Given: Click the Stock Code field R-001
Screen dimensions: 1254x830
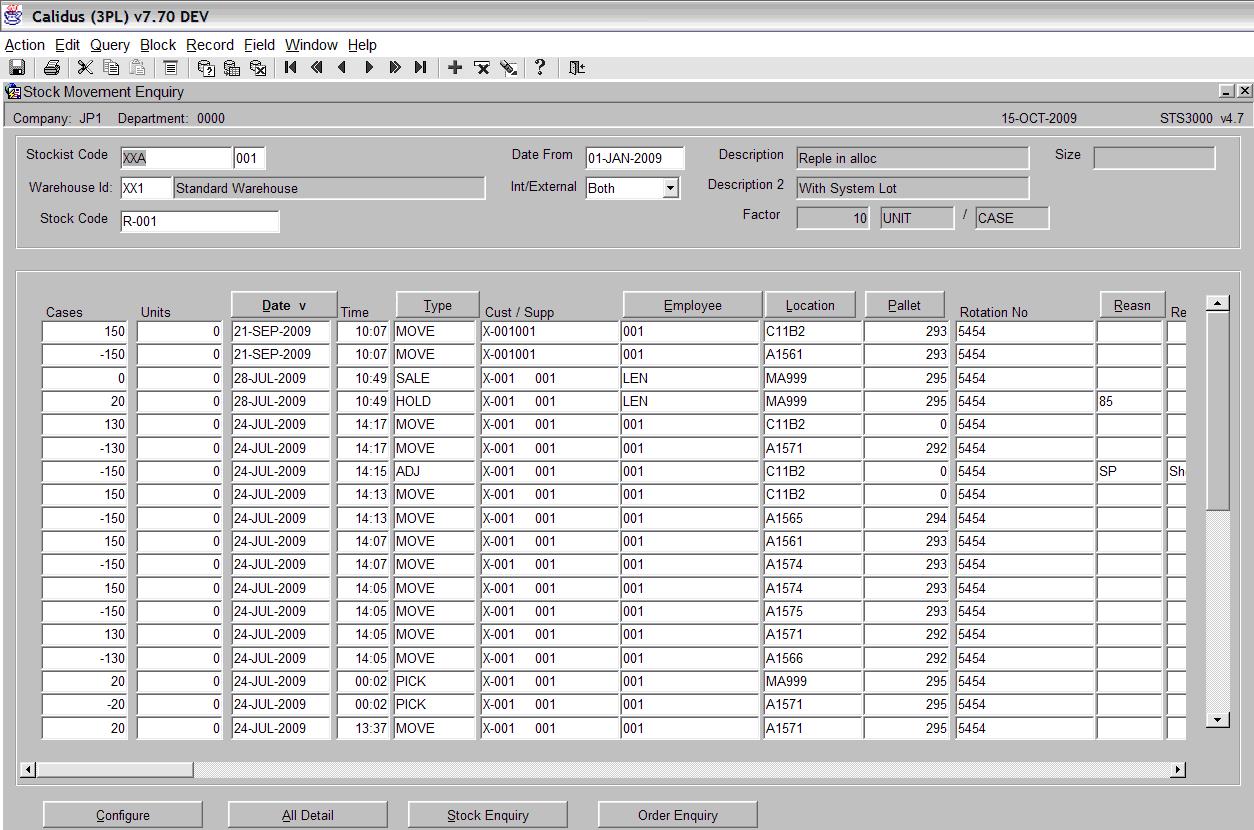Looking at the screenshot, I should coord(200,221).
